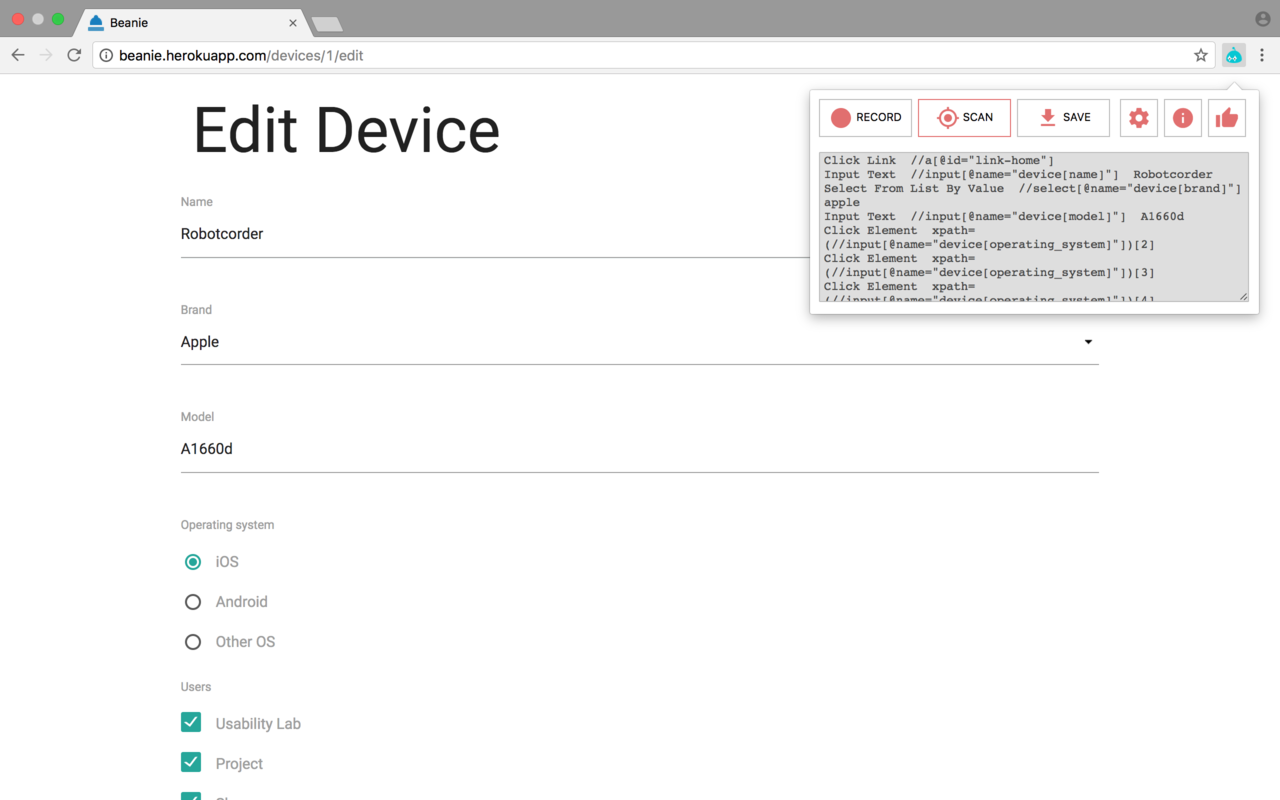The image size is (1280, 800).
Task: Go back with the browser back arrow
Action: click(x=18, y=55)
